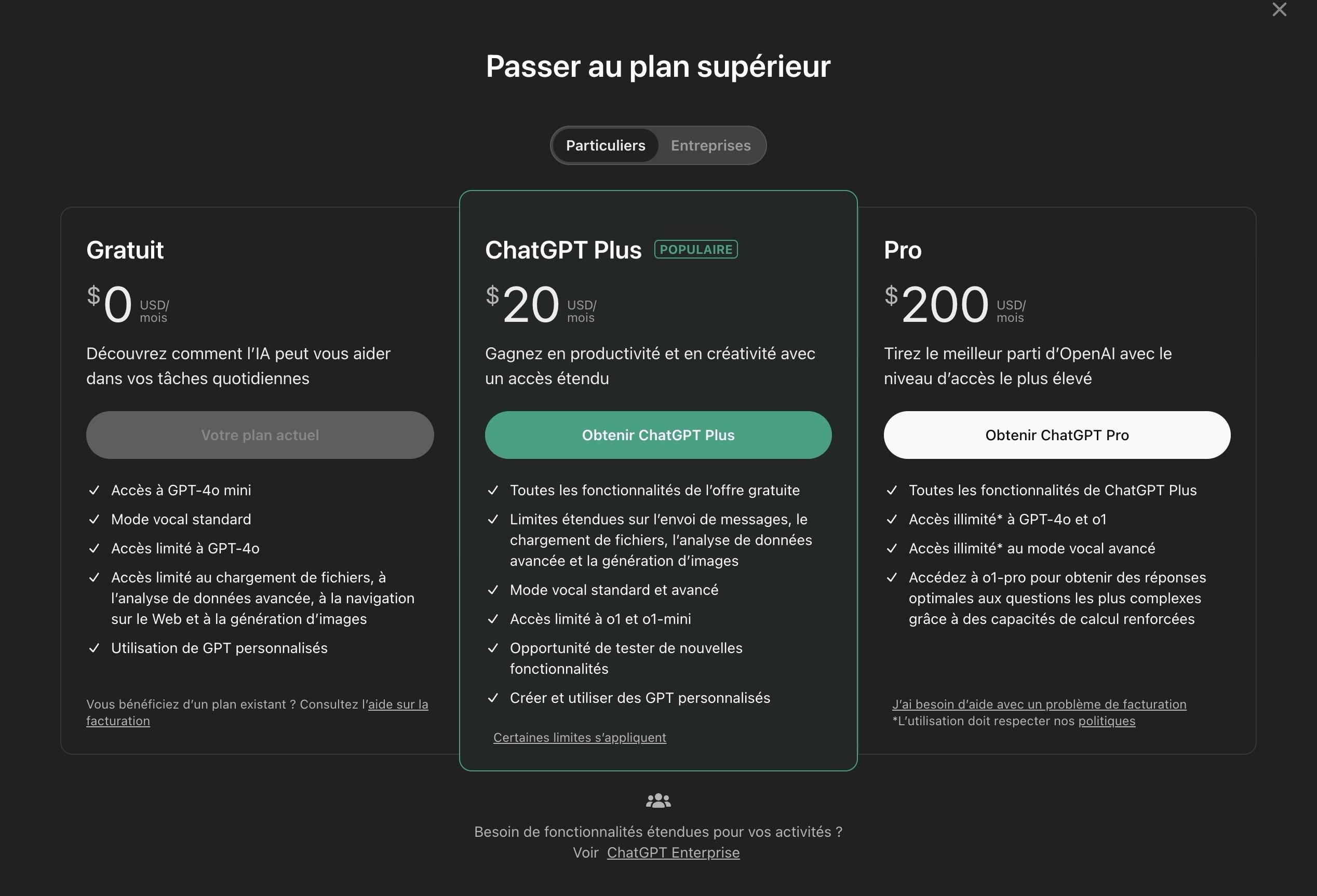Click the checkmark beside 'Accès à GPT-4o mini'

tap(94, 491)
